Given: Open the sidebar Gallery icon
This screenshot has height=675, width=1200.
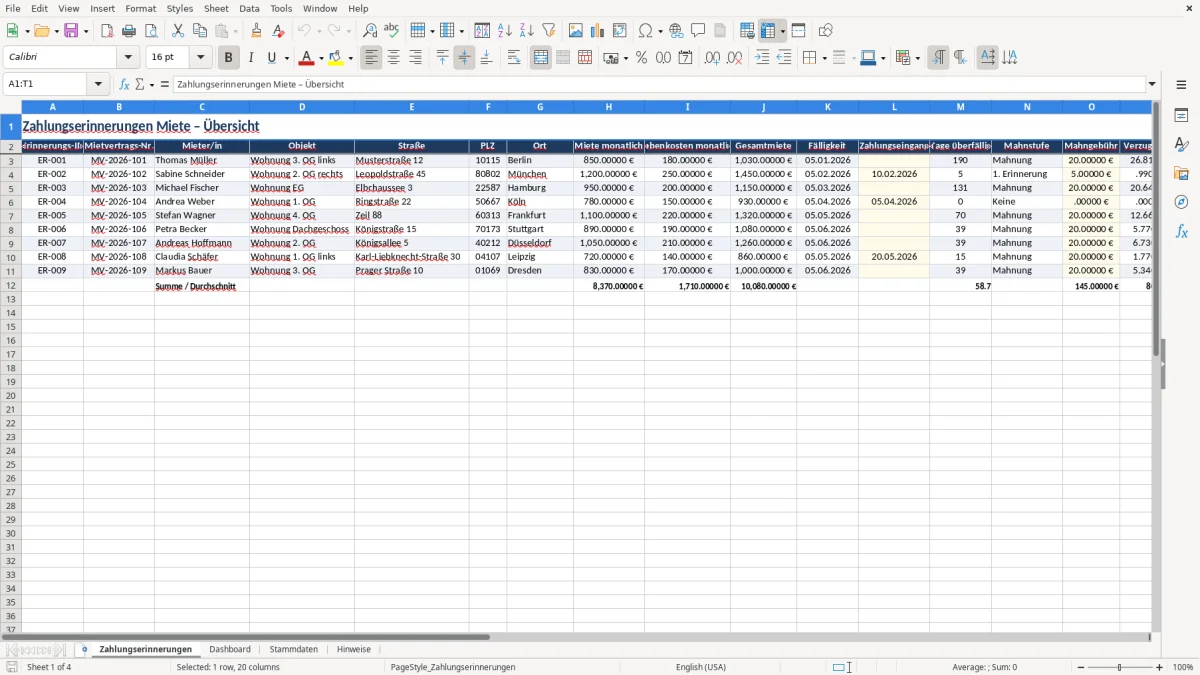Looking at the screenshot, I should click(x=1181, y=173).
